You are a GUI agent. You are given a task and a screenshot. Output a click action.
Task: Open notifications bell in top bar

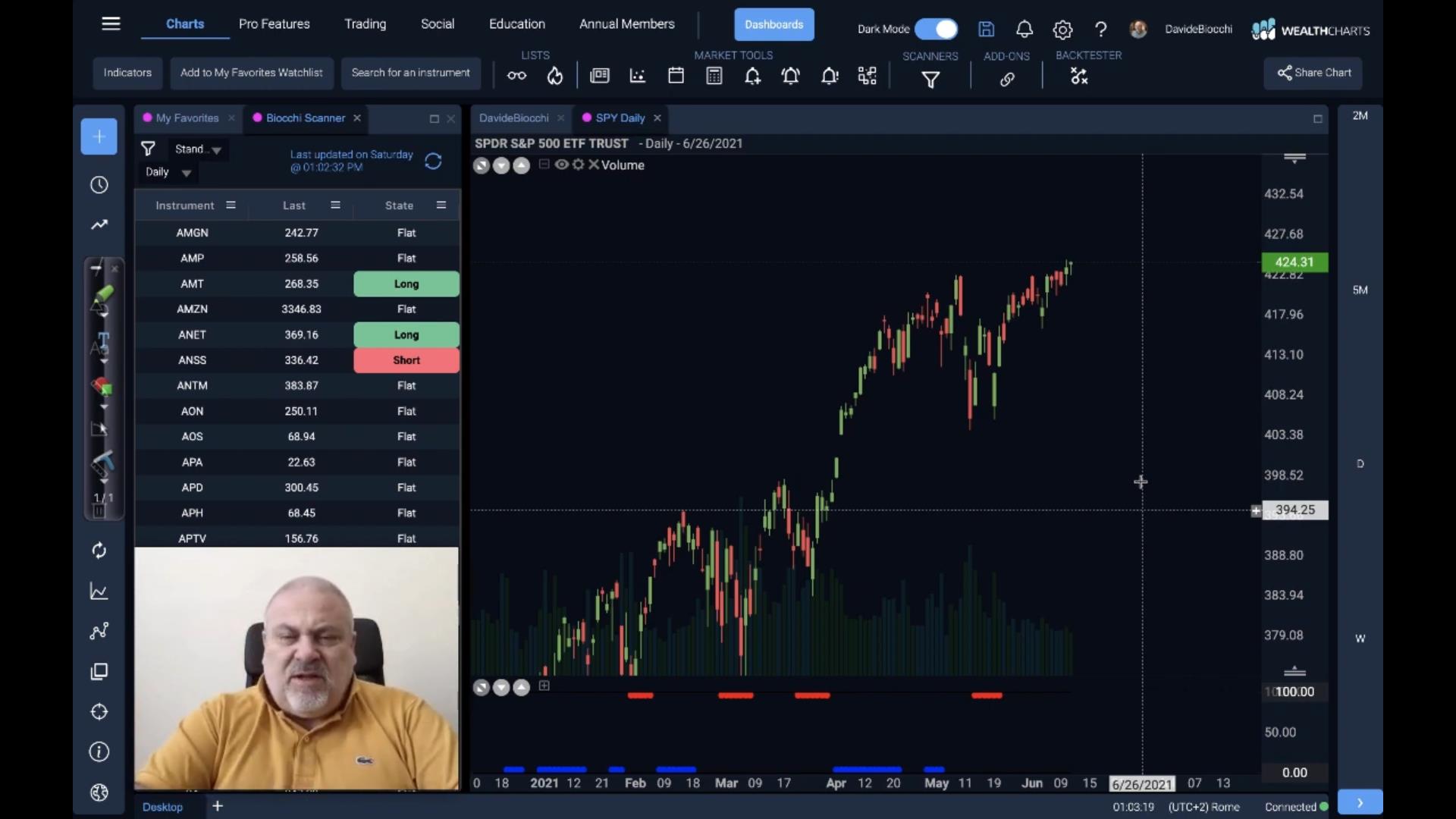(x=1025, y=29)
